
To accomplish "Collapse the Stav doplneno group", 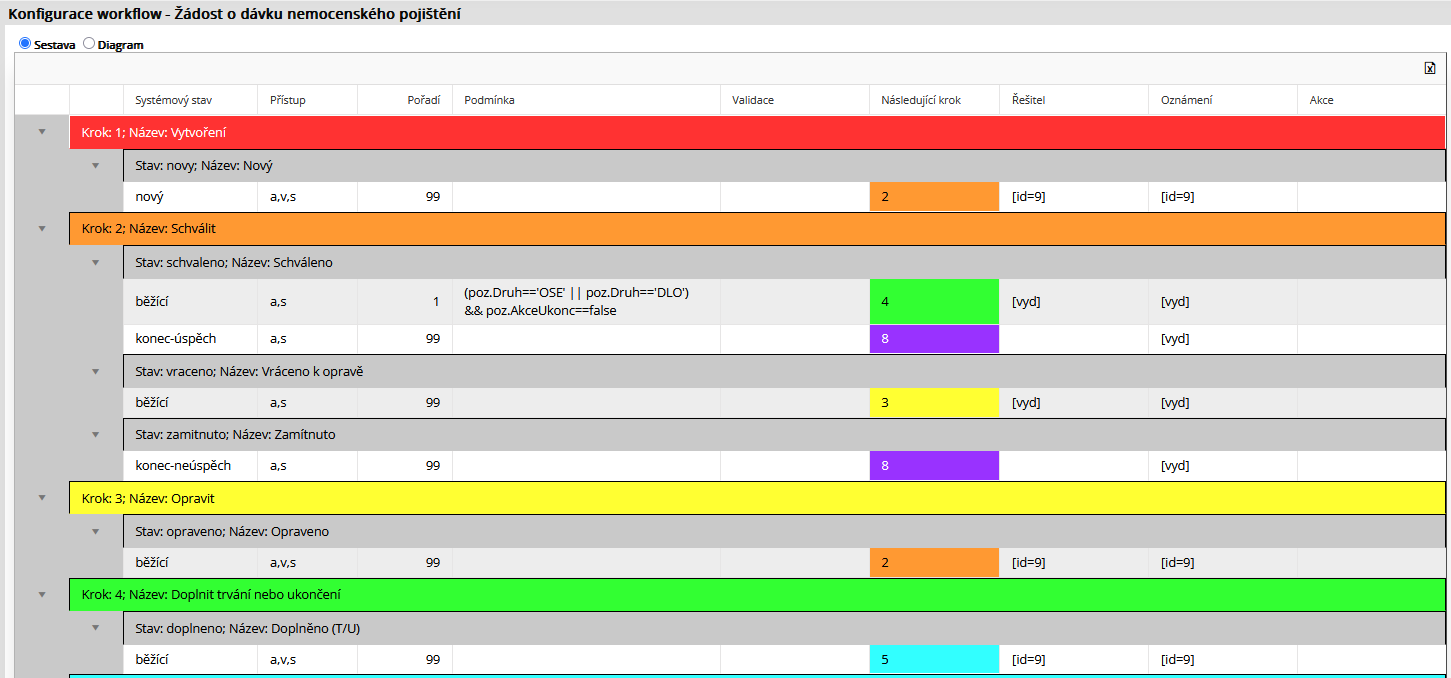I will click(96, 628).
